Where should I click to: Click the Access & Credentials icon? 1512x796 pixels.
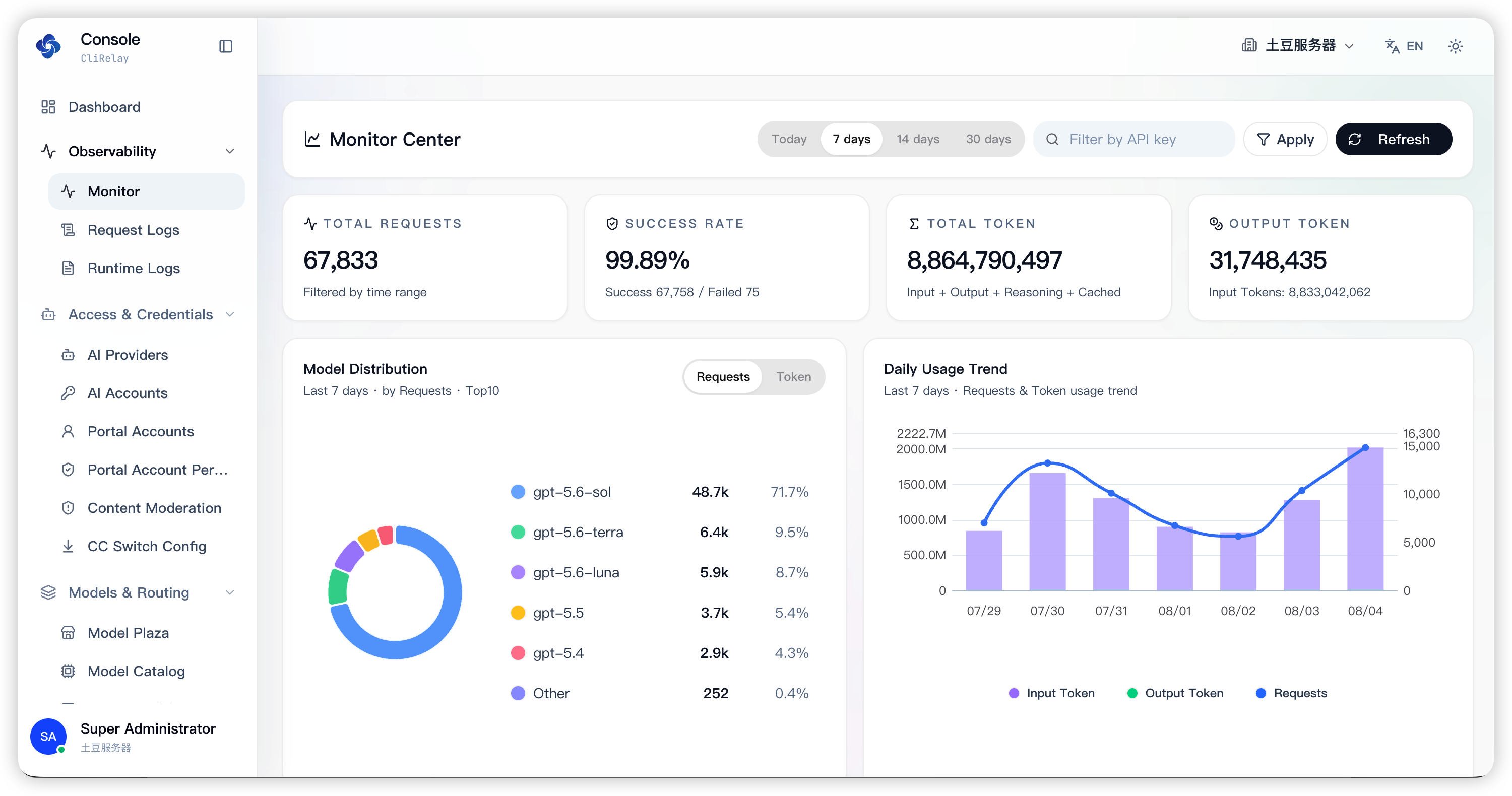click(48, 314)
